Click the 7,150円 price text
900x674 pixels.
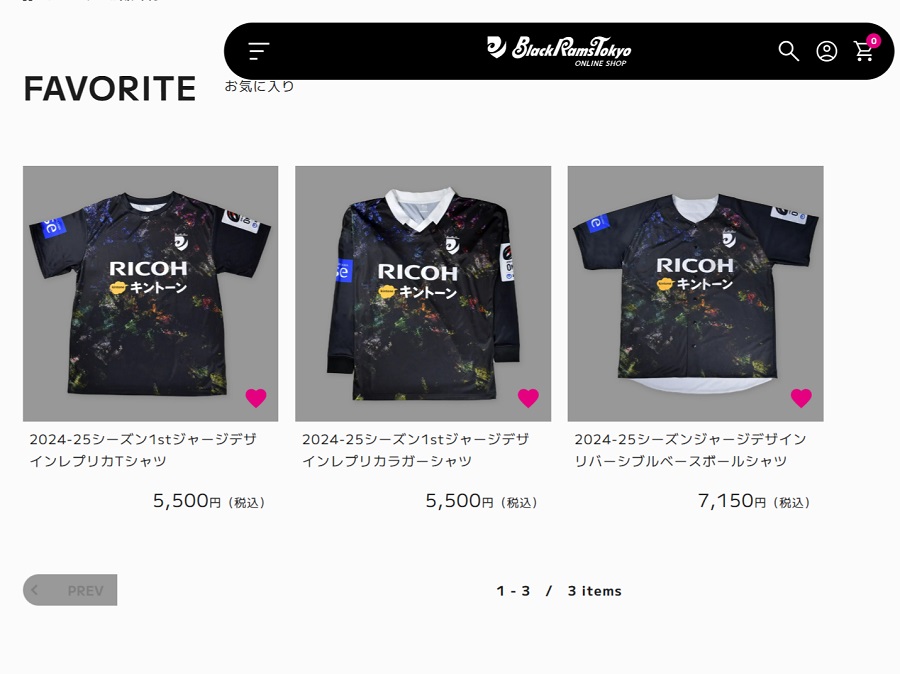click(753, 501)
